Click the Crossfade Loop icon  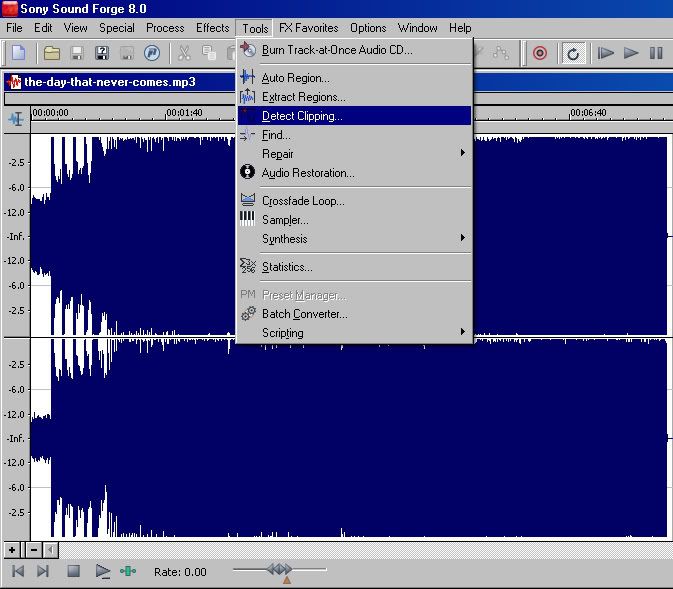[248, 200]
